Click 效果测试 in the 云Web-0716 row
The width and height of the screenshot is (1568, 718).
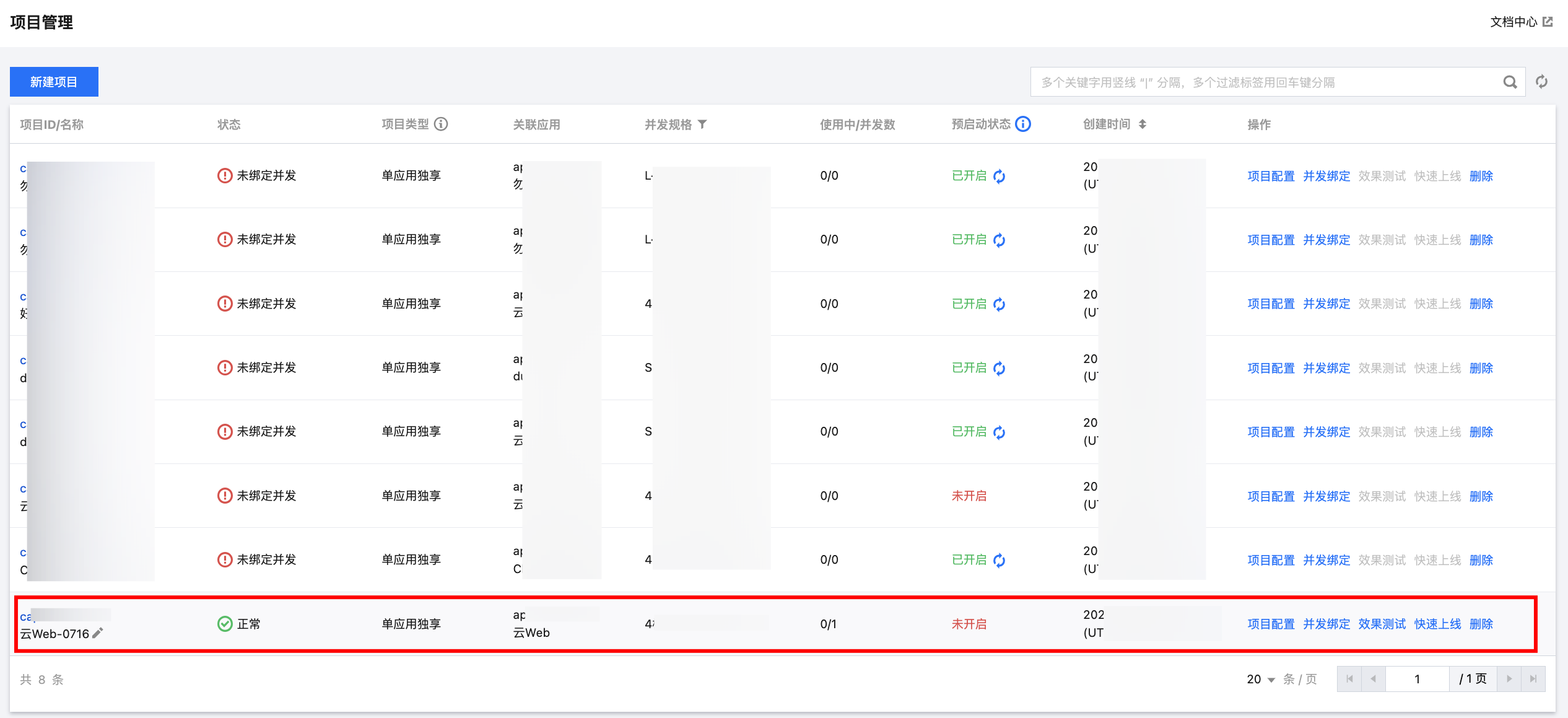tap(1382, 624)
